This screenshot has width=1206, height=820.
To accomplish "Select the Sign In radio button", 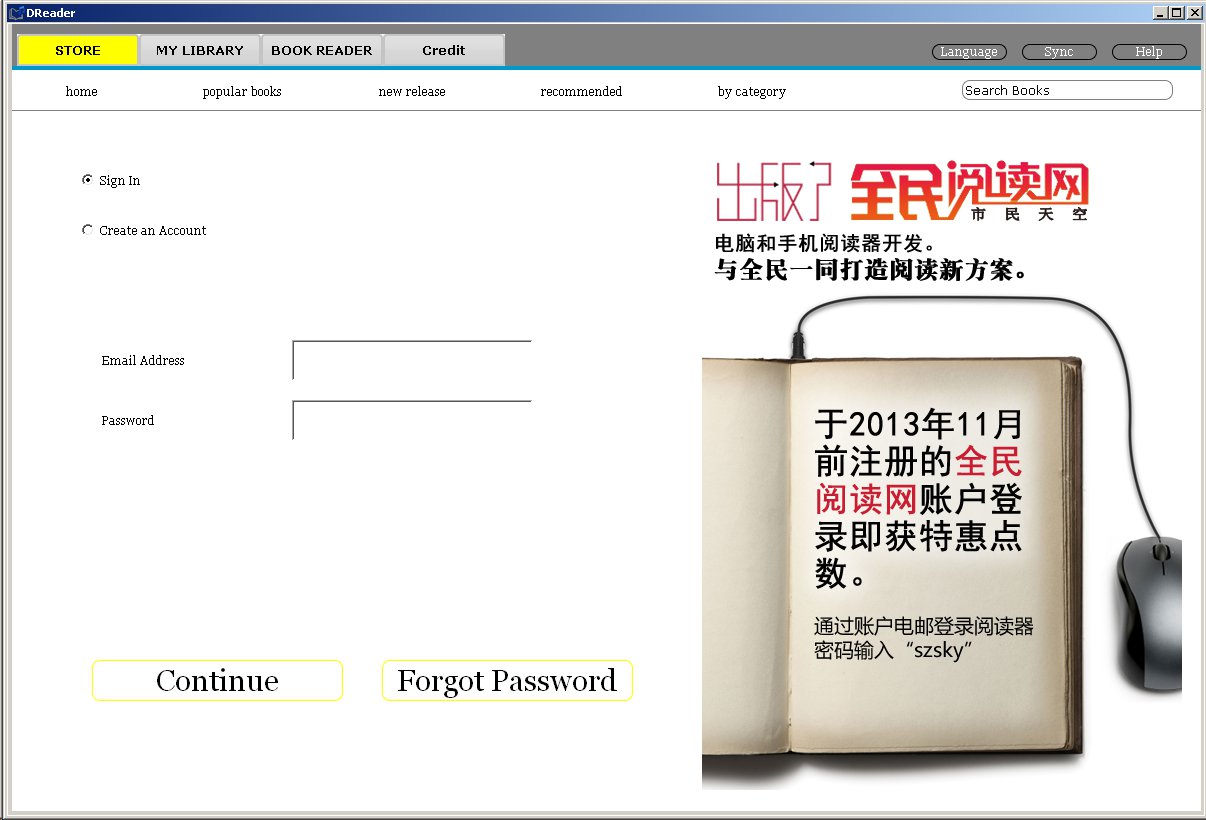I will [87, 180].
